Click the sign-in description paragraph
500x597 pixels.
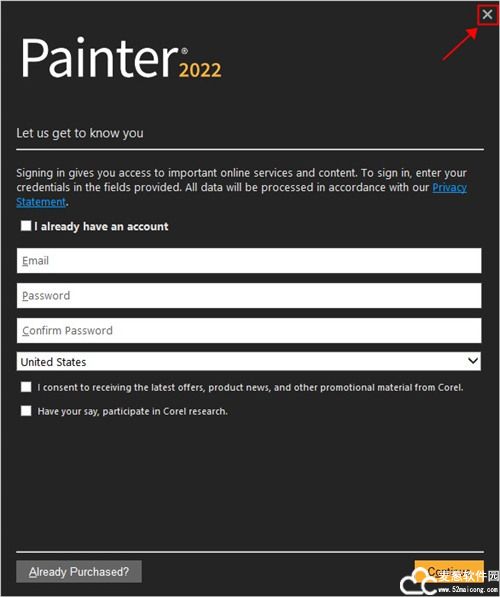tap(241, 187)
